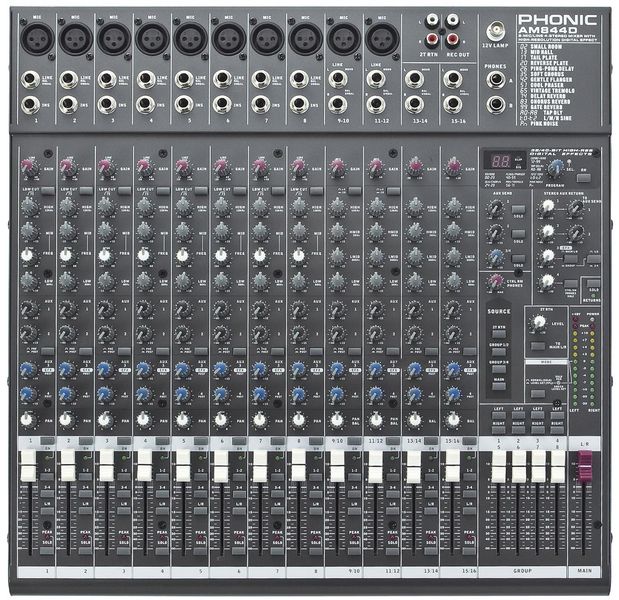Select GROUP 3/4 as monitor source
The height and width of the screenshot is (600, 619).
pyautogui.click(x=499, y=369)
